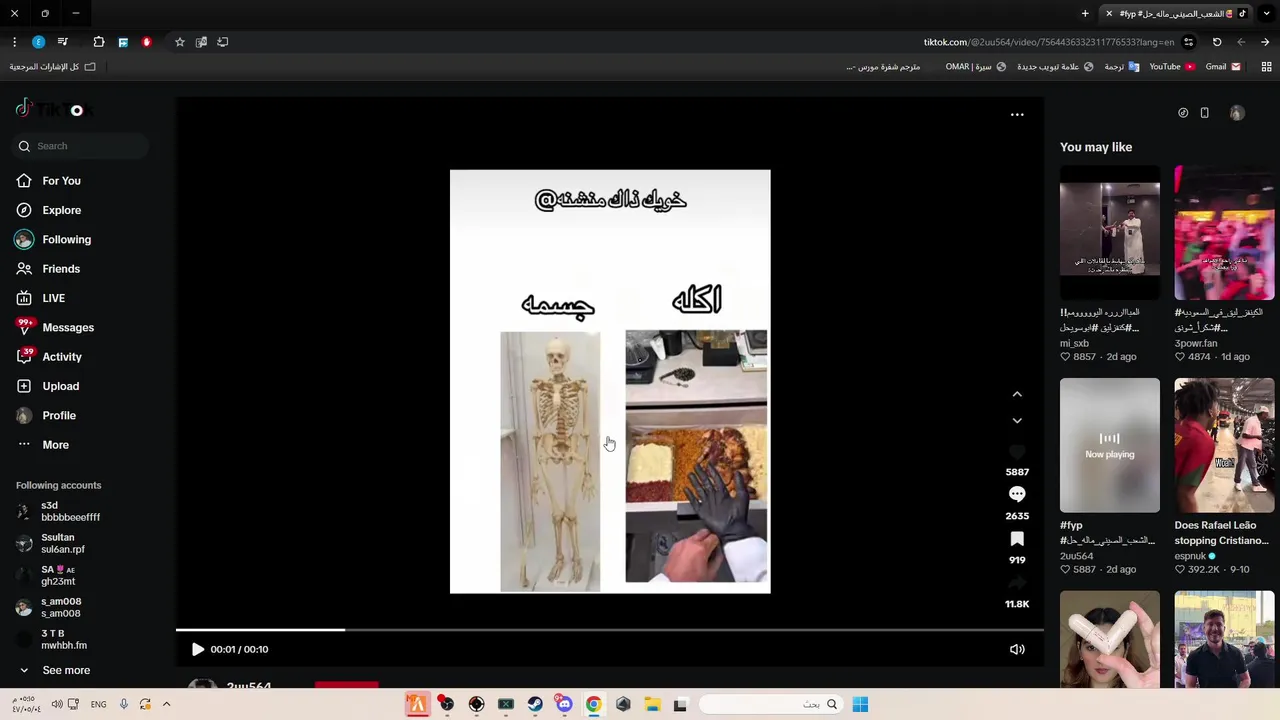Viewport: 1280px width, 720px height.
Task: Open mi_sxb recommended video thumbnail
Action: [1110, 233]
